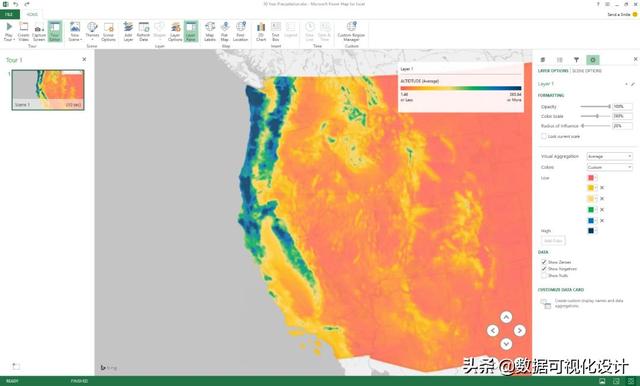Enable the Show Nulls checkbox
Screen dimensions: 640x386
point(544,275)
